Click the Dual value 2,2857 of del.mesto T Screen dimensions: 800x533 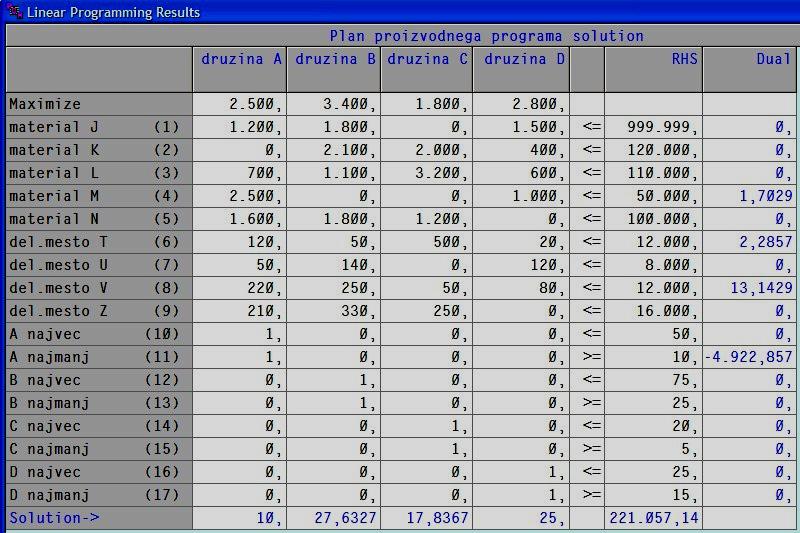749,242
